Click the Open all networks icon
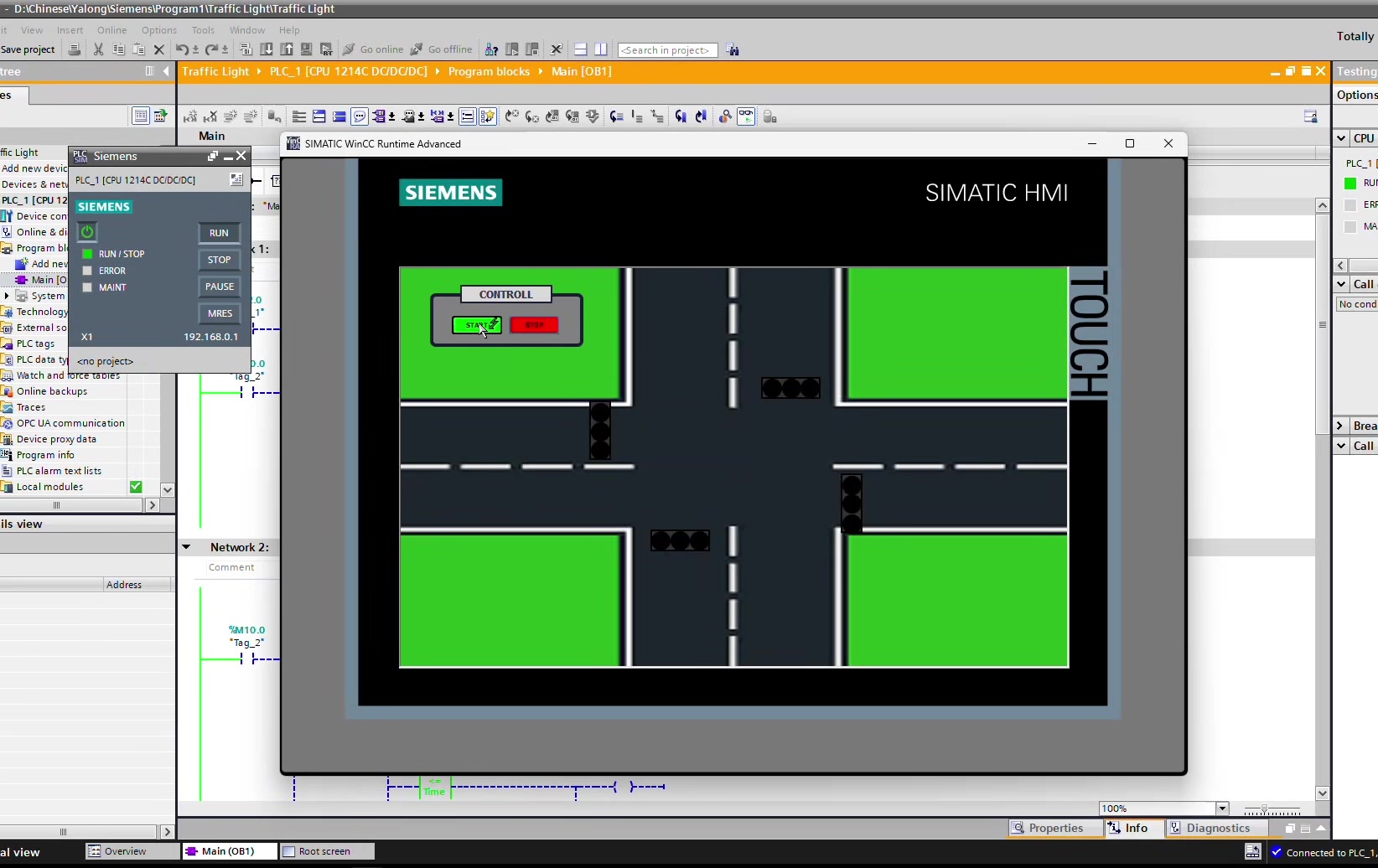The height and width of the screenshot is (868, 1378). coord(319,116)
